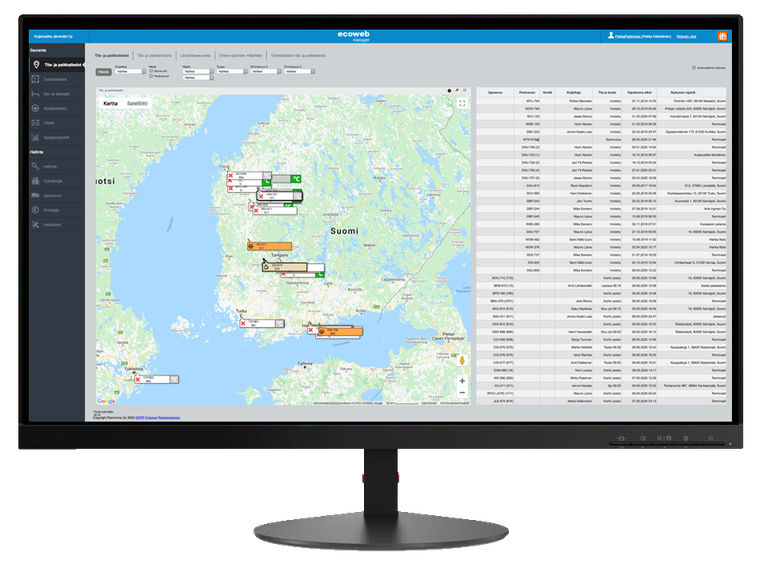This screenshot has height=576, width=768.
Task: Sort by Tila ja kesto column header
Action: pyautogui.click(x=607, y=93)
